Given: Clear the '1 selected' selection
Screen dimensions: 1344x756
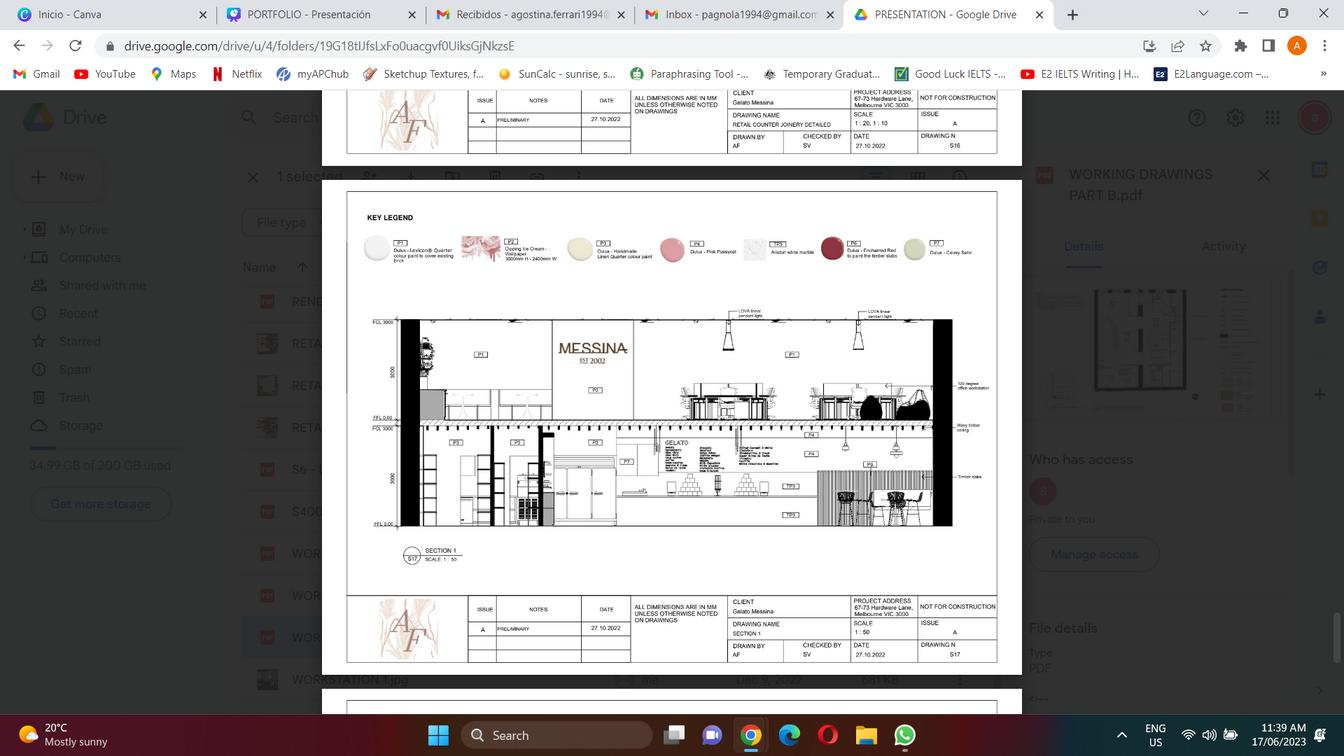Looking at the screenshot, I should coord(253,177).
